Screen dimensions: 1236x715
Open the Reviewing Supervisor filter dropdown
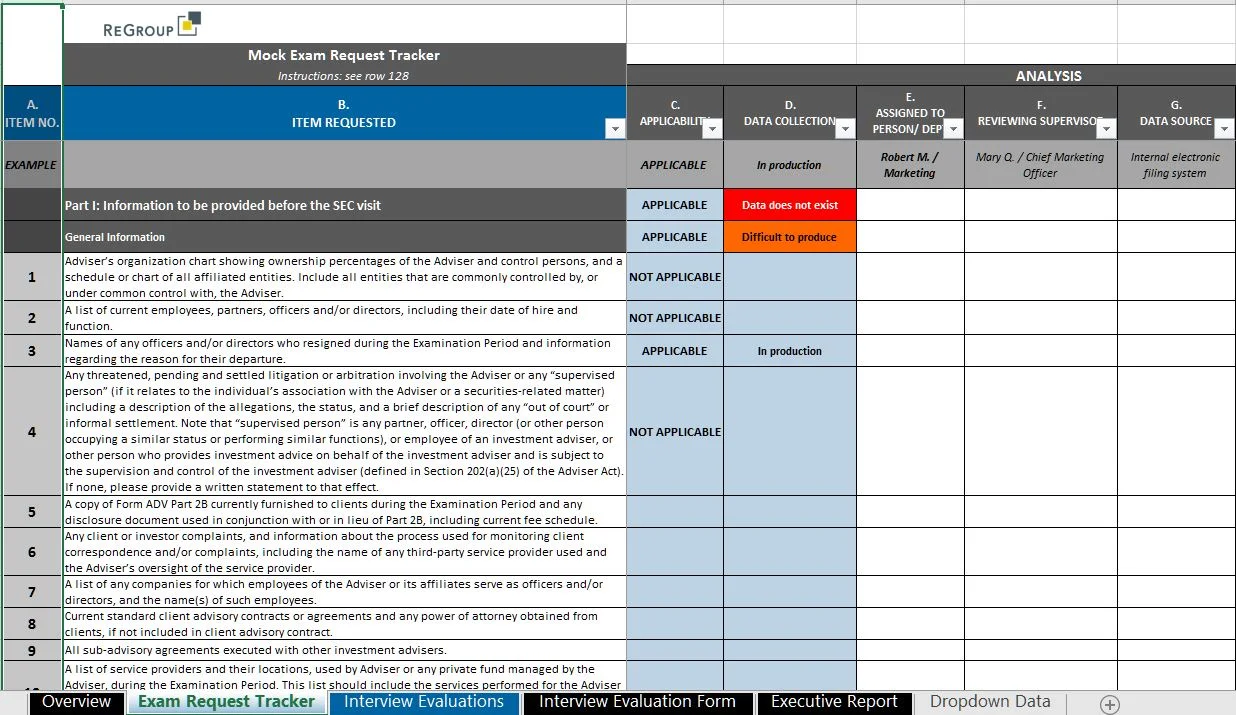(x=1106, y=130)
